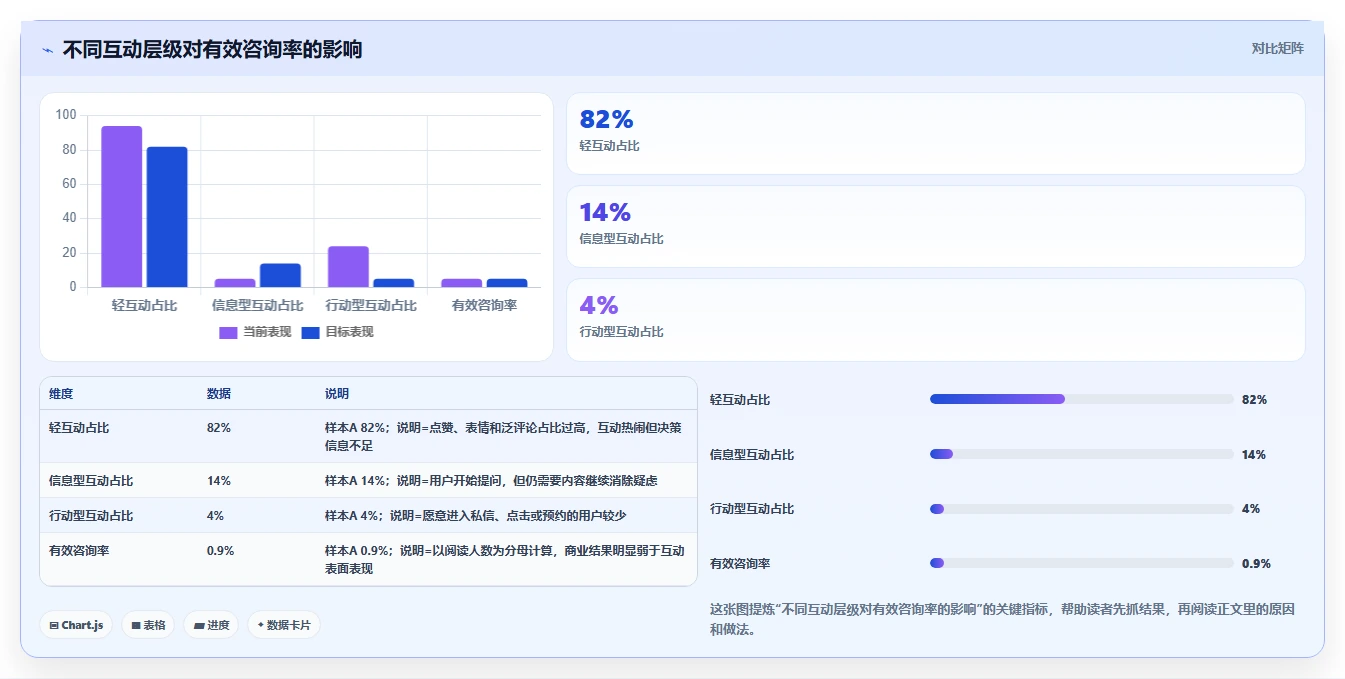Click the description starting 样本A 82%
Image resolution: width=1345 pixels, height=679 pixels.
pyautogui.click(x=503, y=436)
